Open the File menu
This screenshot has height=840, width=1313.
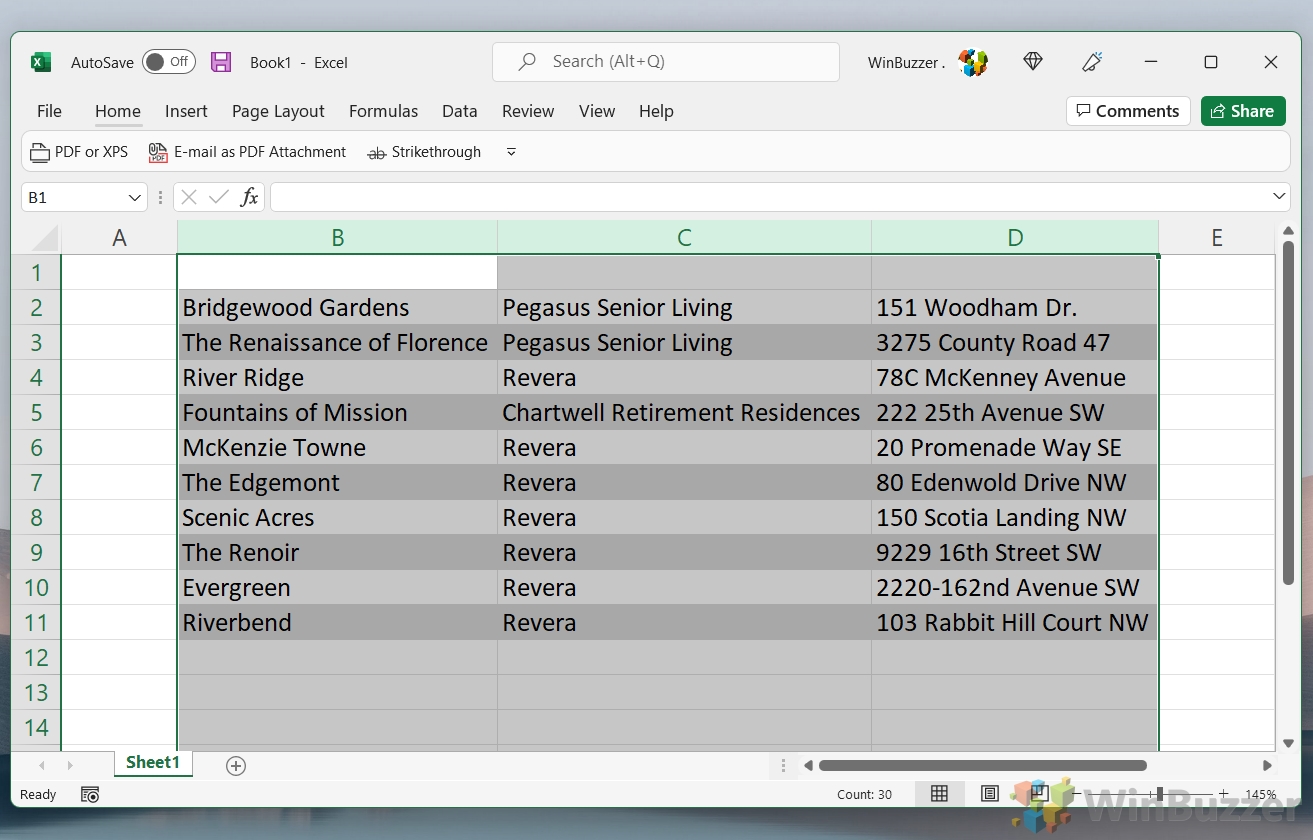click(x=49, y=111)
